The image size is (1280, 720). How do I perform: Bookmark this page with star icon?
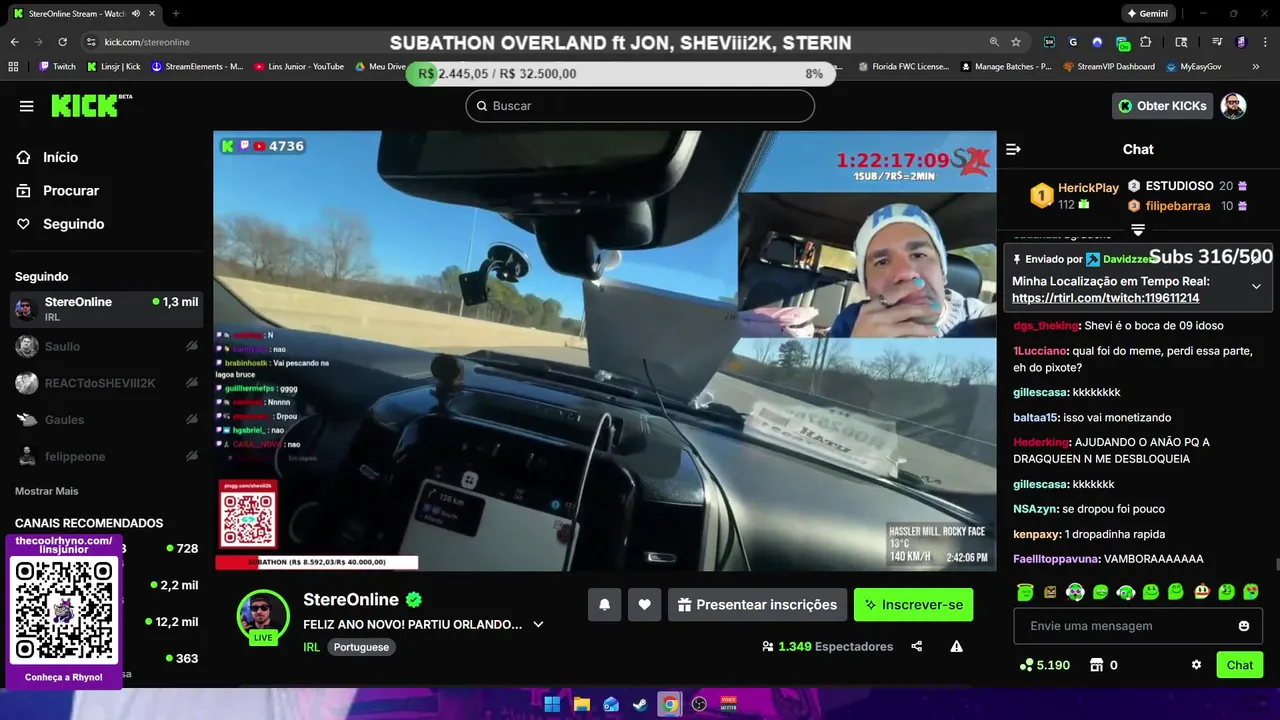[1016, 42]
